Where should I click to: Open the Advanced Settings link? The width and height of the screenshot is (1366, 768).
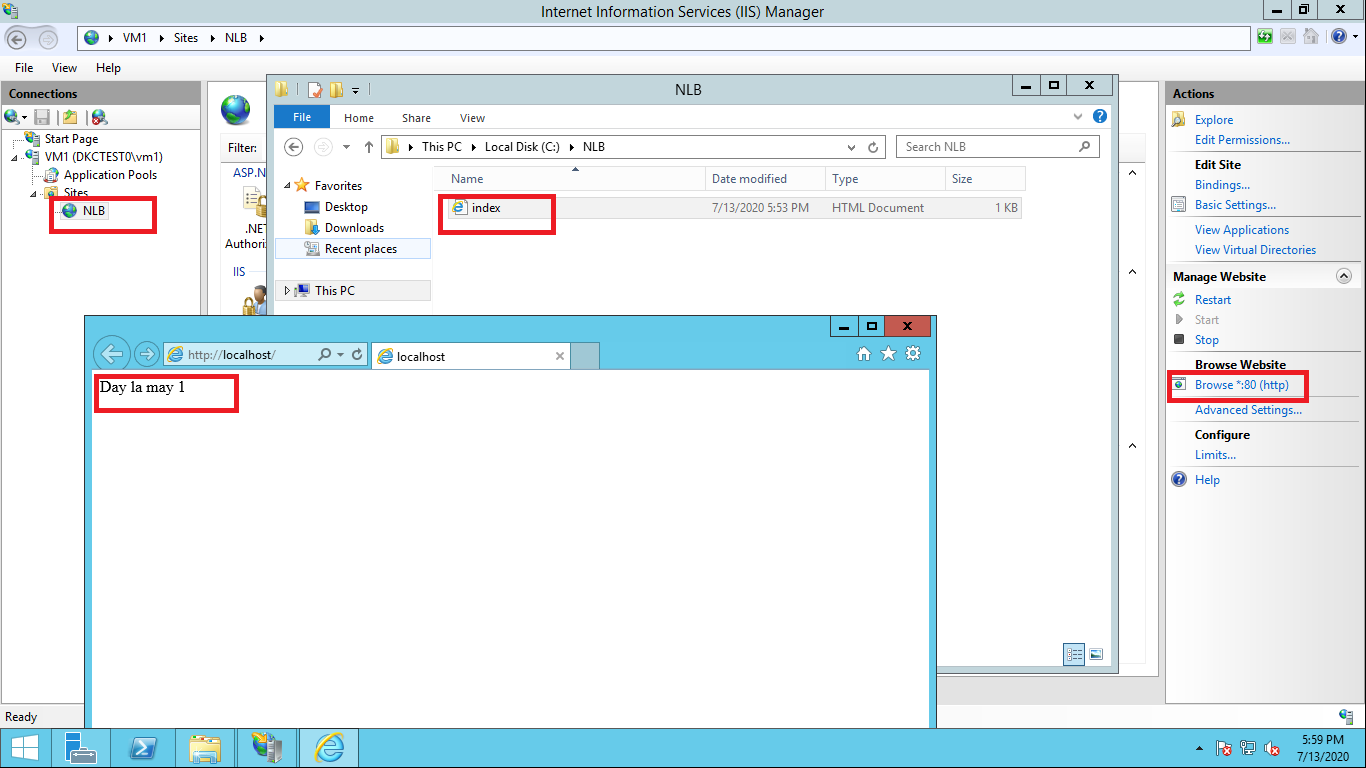(1248, 410)
